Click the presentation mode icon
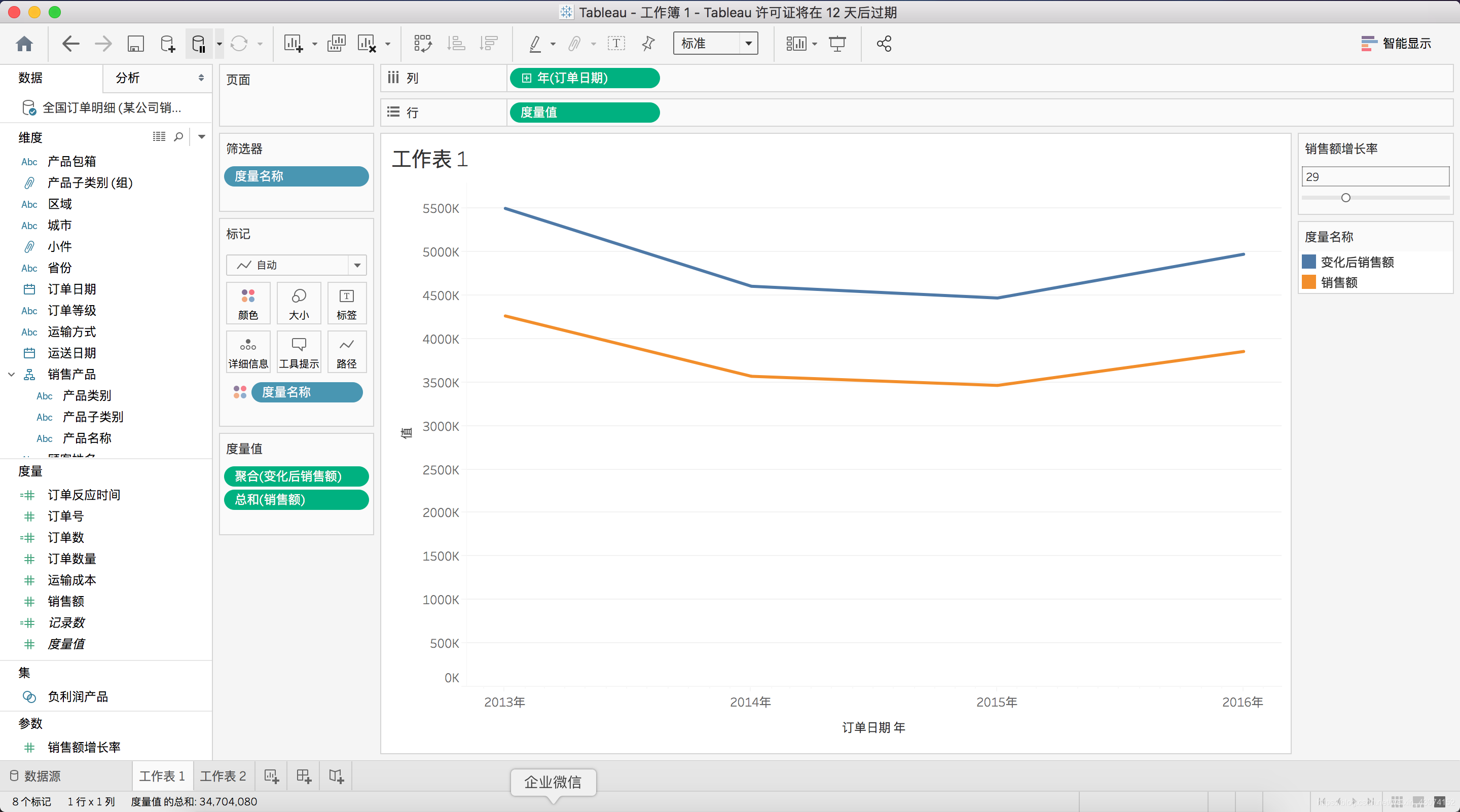The width and height of the screenshot is (1460, 812). tap(837, 44)
